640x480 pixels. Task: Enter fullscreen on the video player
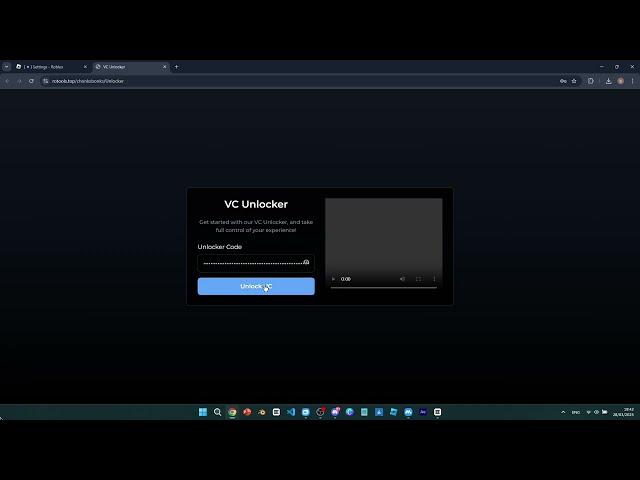click(418, 279)
